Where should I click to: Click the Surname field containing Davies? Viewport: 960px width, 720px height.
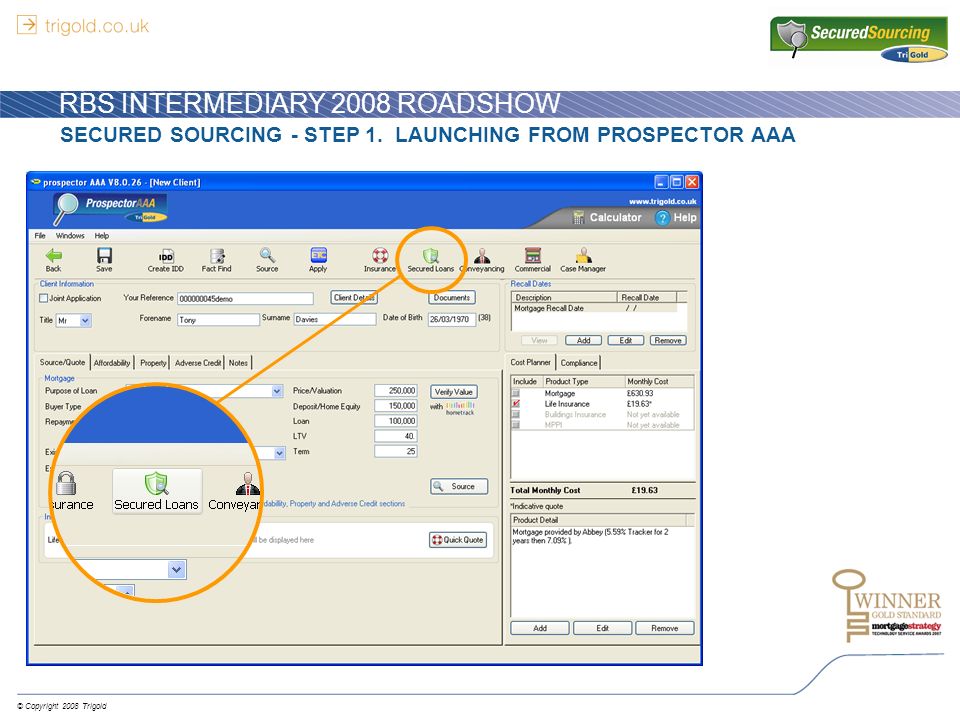coord(335,320)
